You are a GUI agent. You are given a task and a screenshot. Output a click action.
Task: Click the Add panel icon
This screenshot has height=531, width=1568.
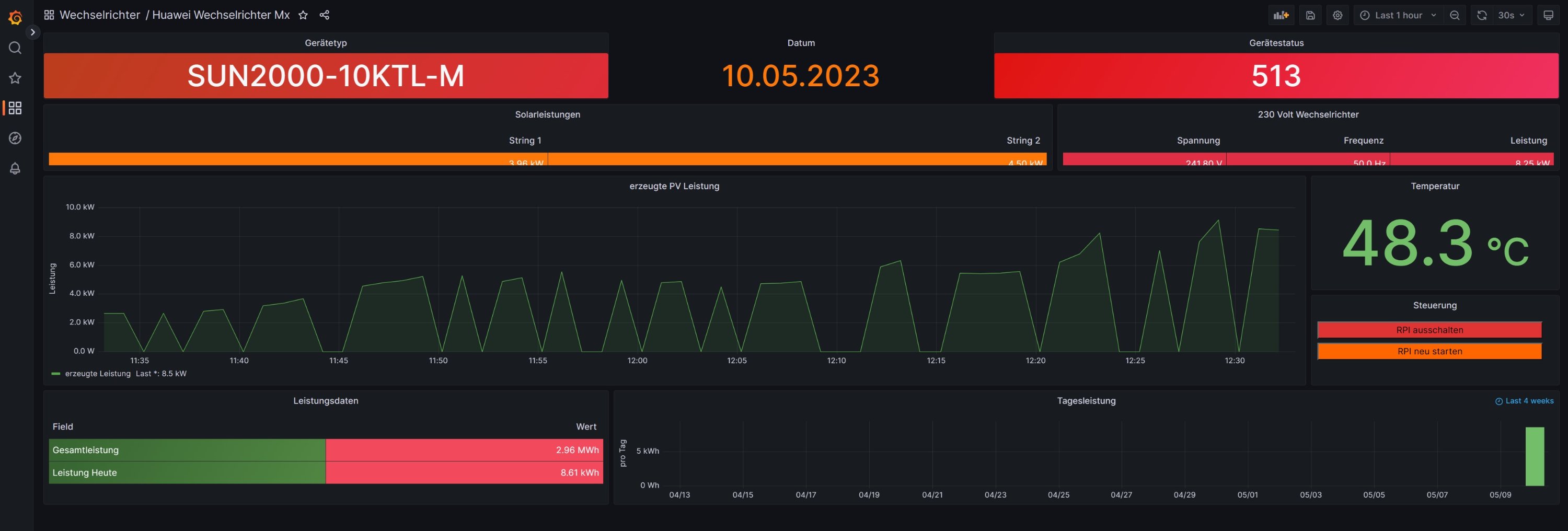pyautogui.click(x=1281, y=15)
